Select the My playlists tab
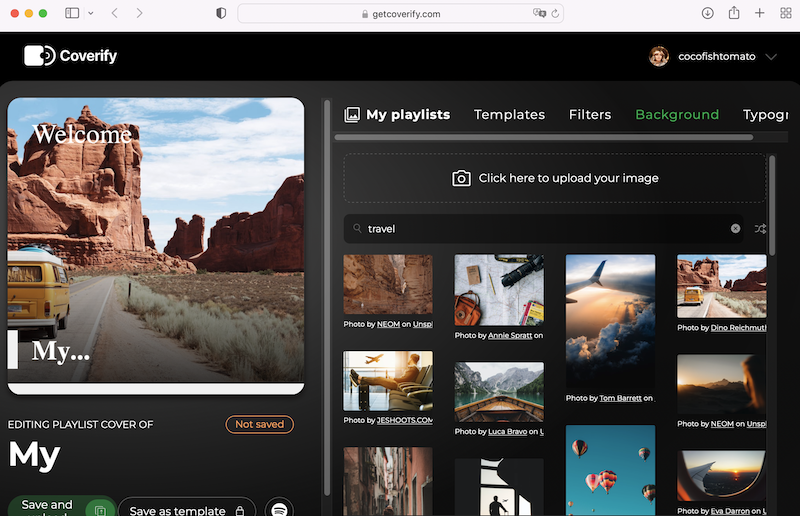 [x=397, y=115]
